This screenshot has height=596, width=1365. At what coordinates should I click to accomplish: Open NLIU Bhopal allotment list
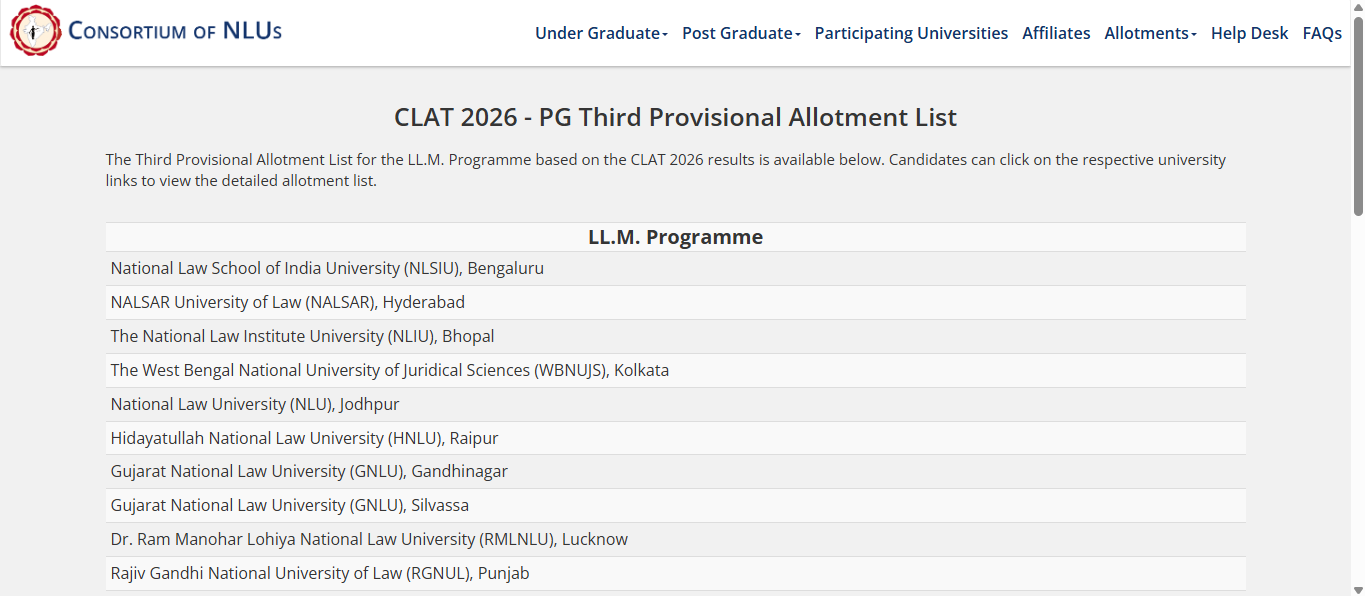pos(302,336)
